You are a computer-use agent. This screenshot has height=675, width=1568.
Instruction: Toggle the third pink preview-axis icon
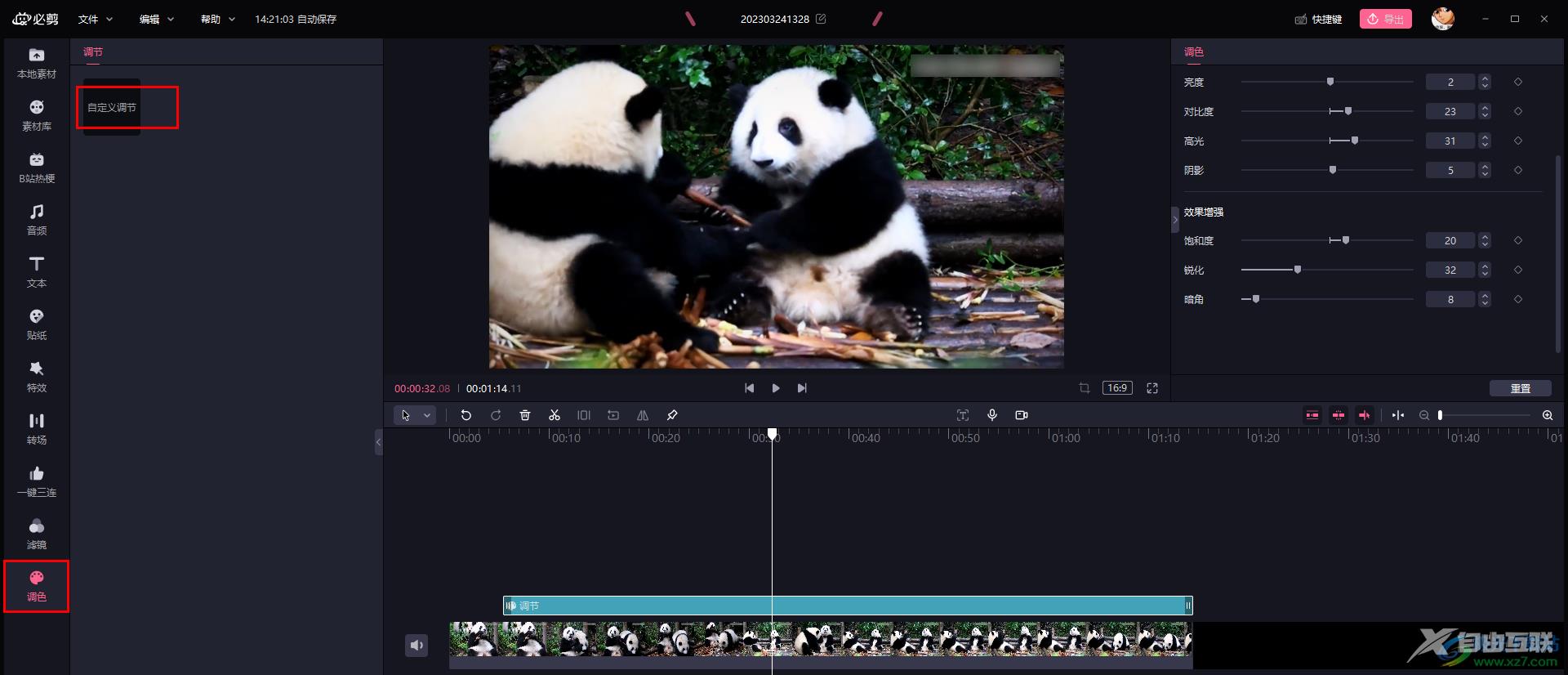click(x=1365, y=415)
